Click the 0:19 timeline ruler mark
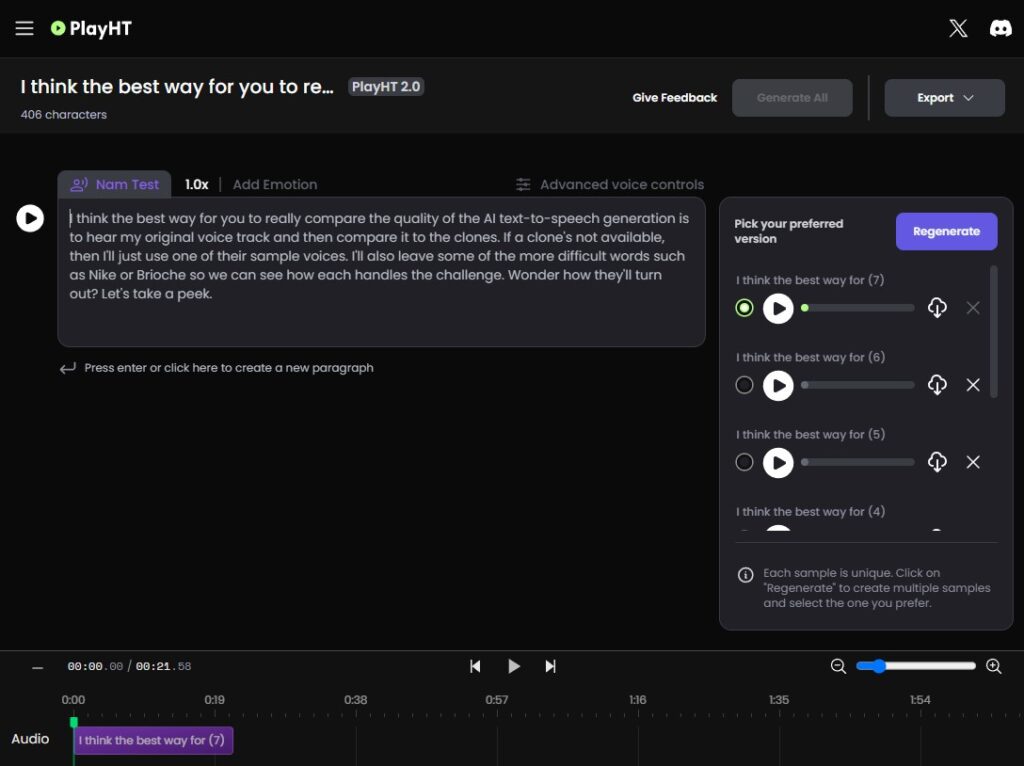1024x766 pixels. tap(214, 699)
